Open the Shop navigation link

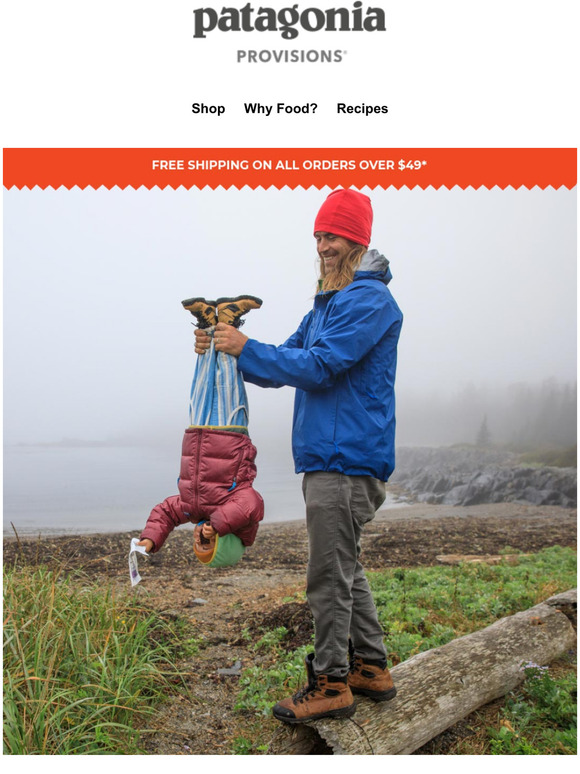point(208,109)
